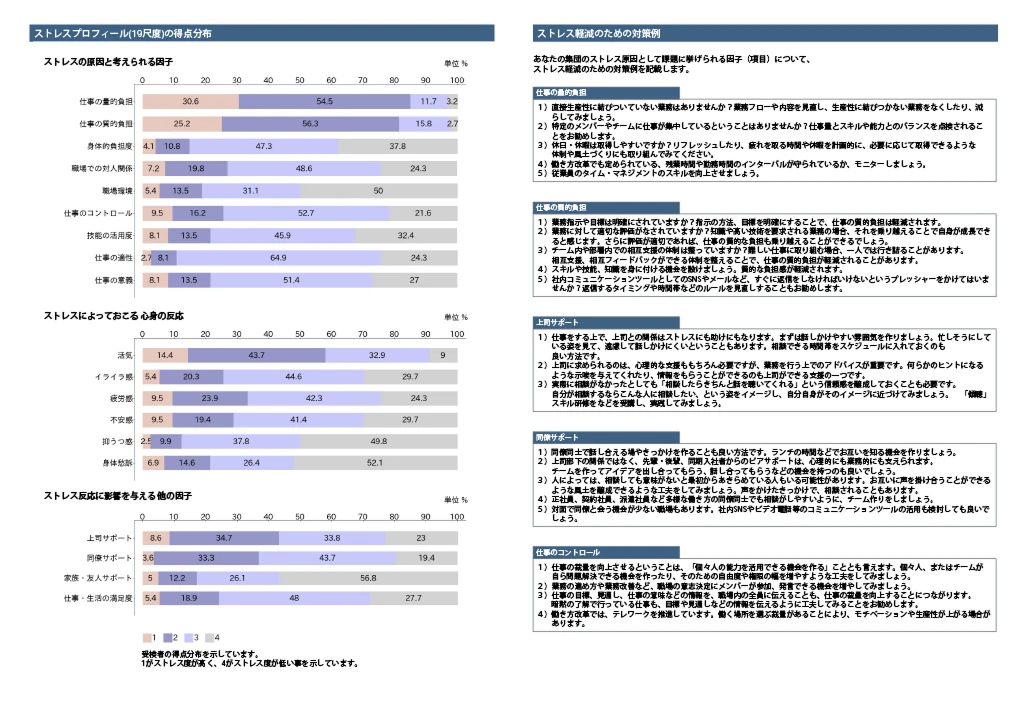Select the 64.9 bar segment

(x=279, y=257)
